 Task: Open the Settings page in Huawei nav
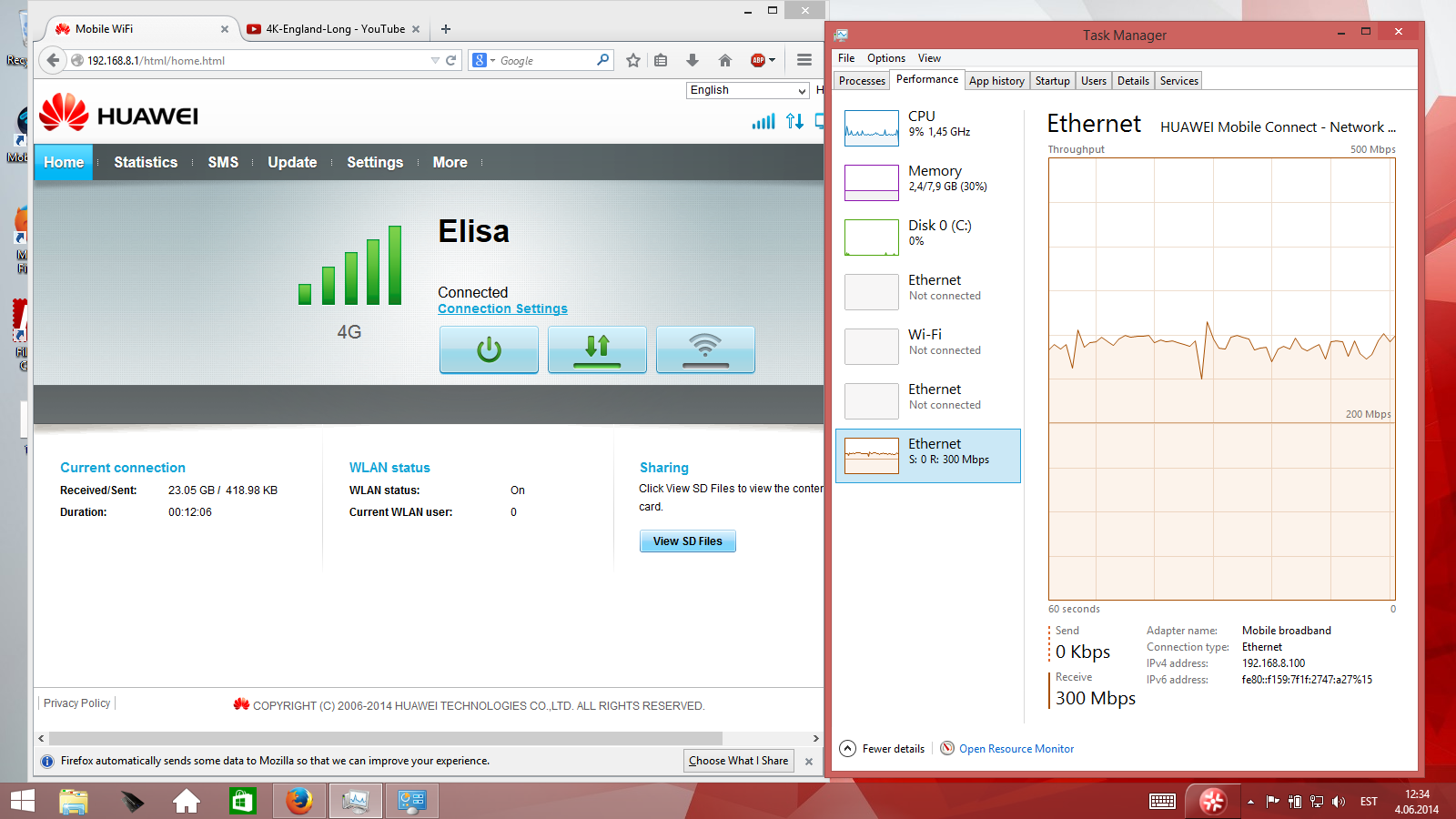(375, 162)
